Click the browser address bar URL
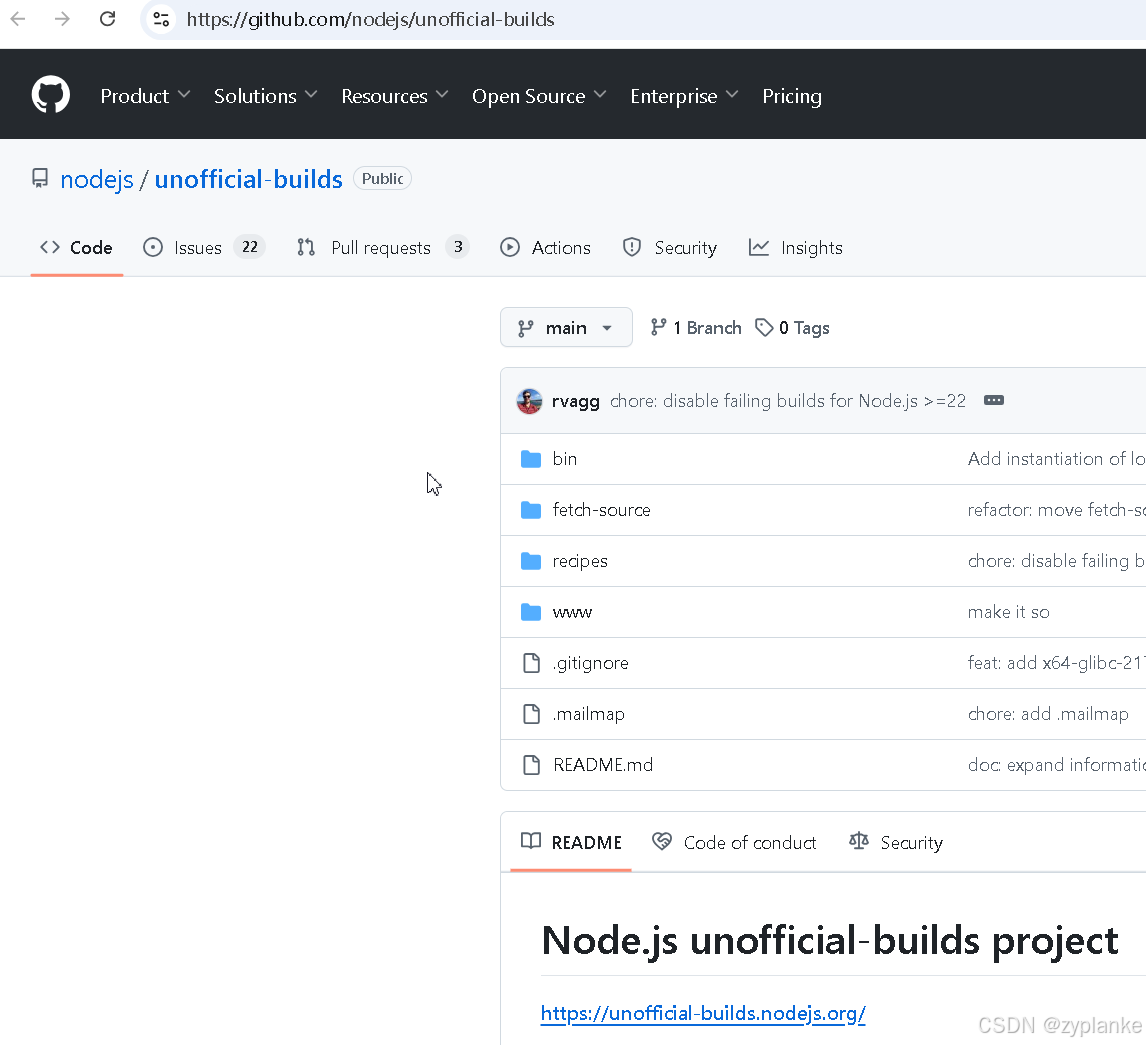 pos(371,19)
